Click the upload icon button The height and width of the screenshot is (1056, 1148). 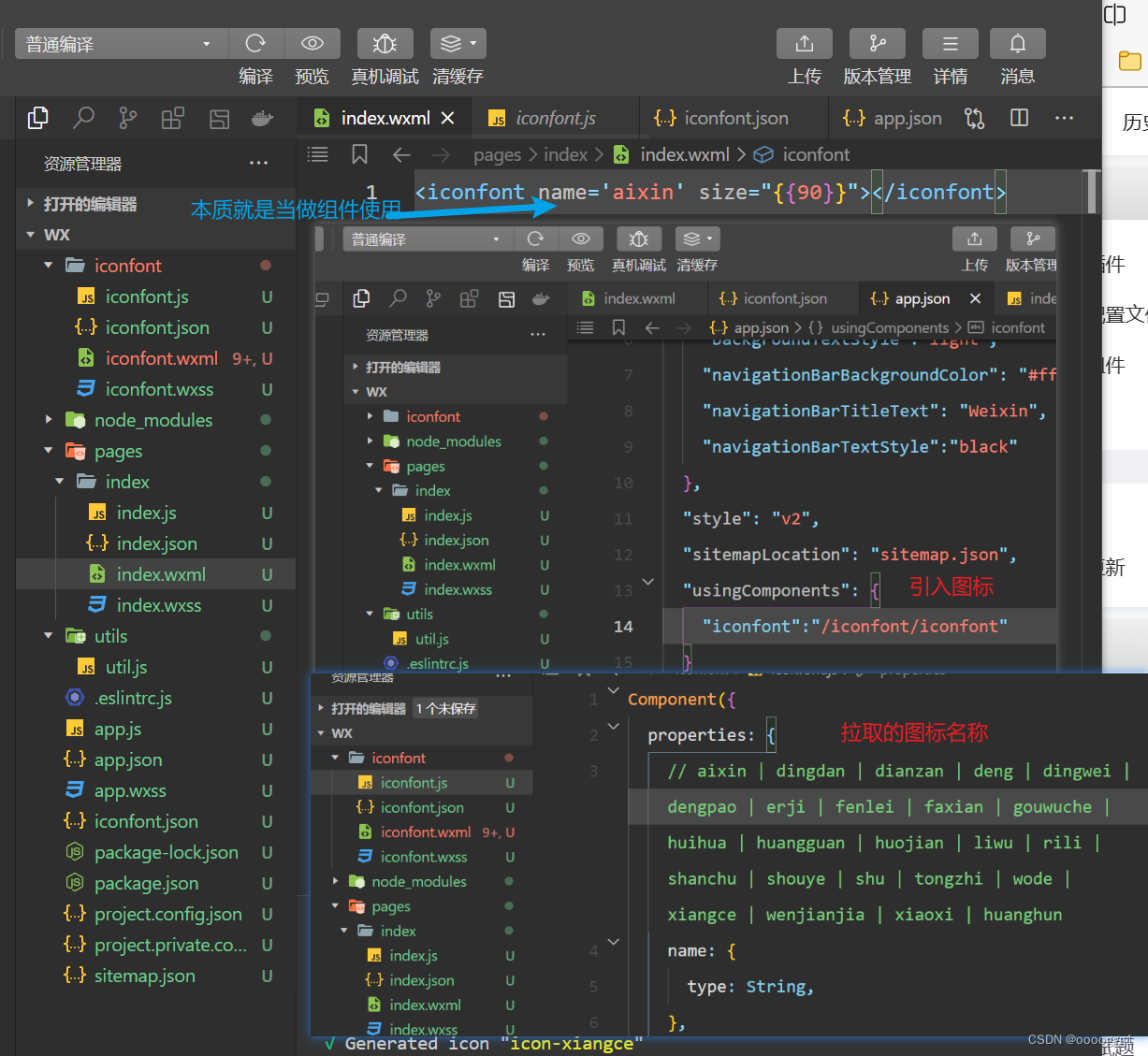point(805,43)
